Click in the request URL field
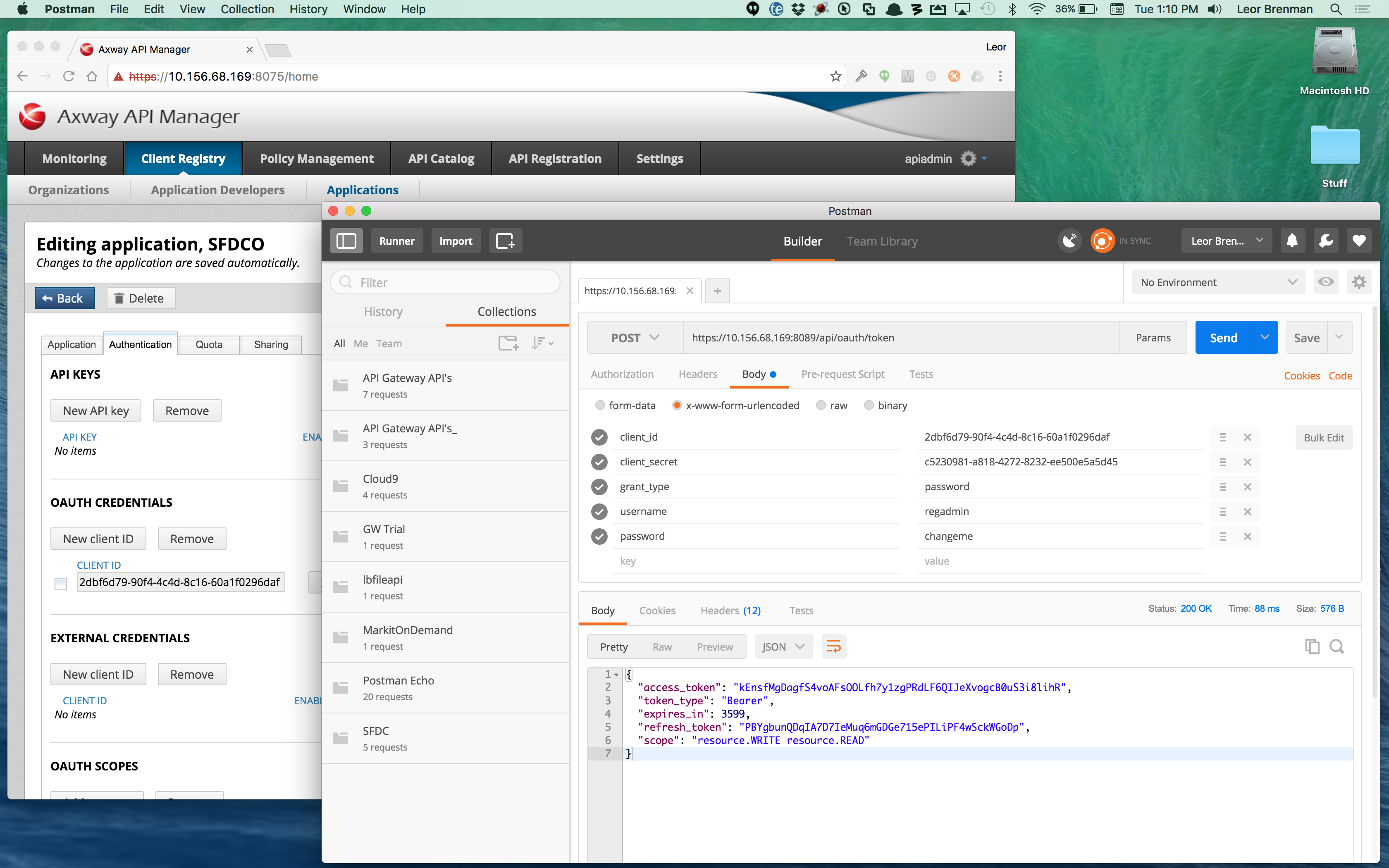Image resolution: width=1389 pixels, height=868 pixels. point(901,338)
